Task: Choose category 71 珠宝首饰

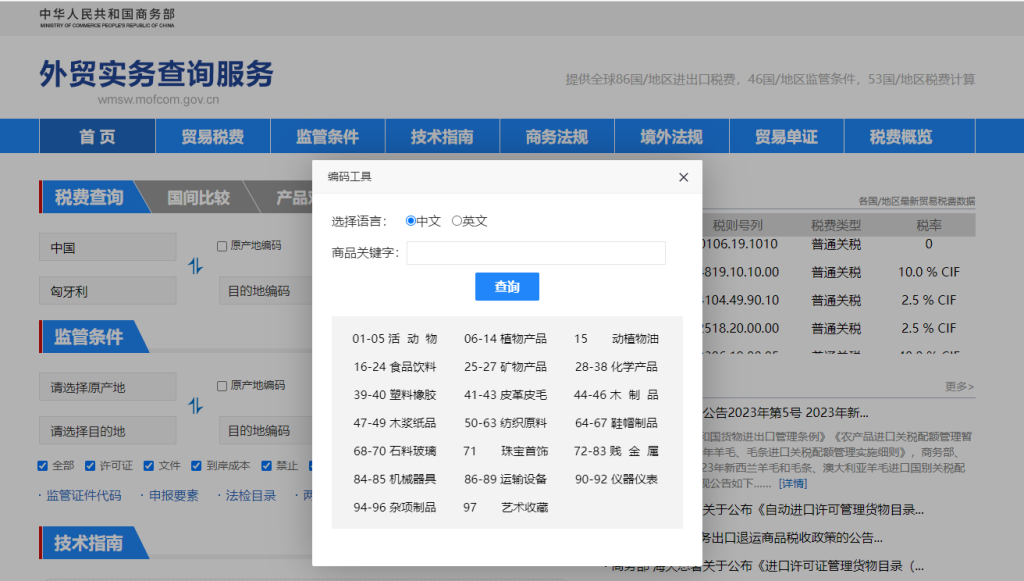Action: (x=505, y=451)
